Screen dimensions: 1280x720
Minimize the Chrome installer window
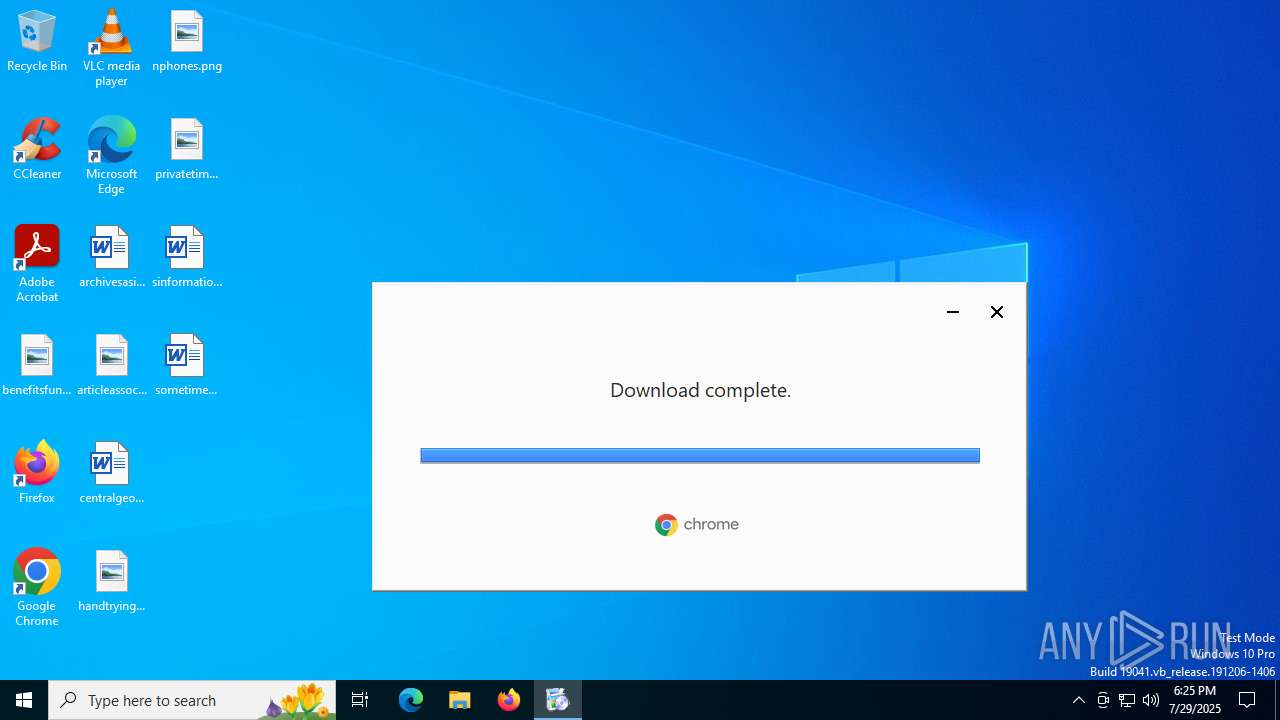[x=953, y=312]
